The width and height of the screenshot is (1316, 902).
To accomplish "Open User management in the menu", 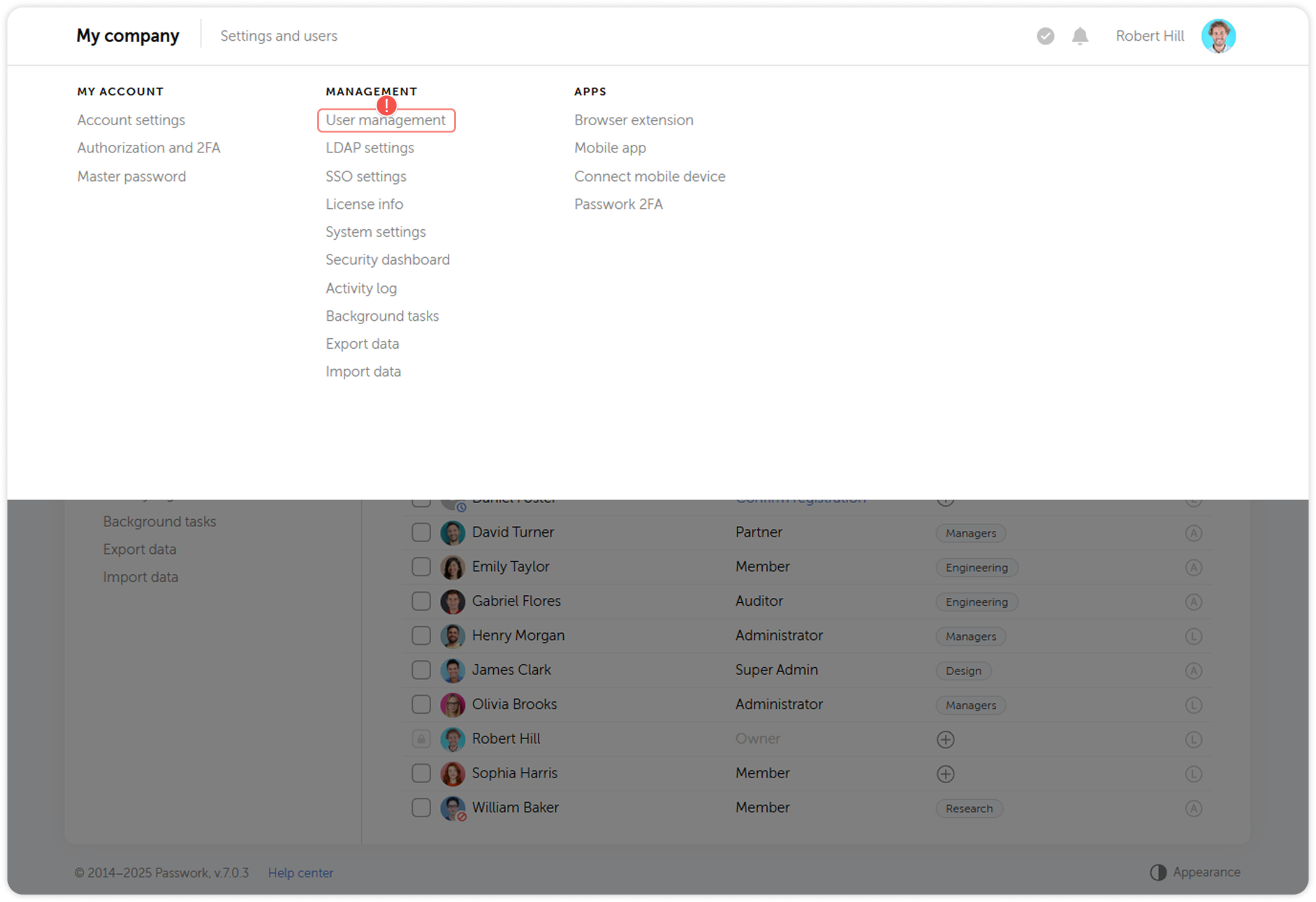I will [x=386, y=120].
